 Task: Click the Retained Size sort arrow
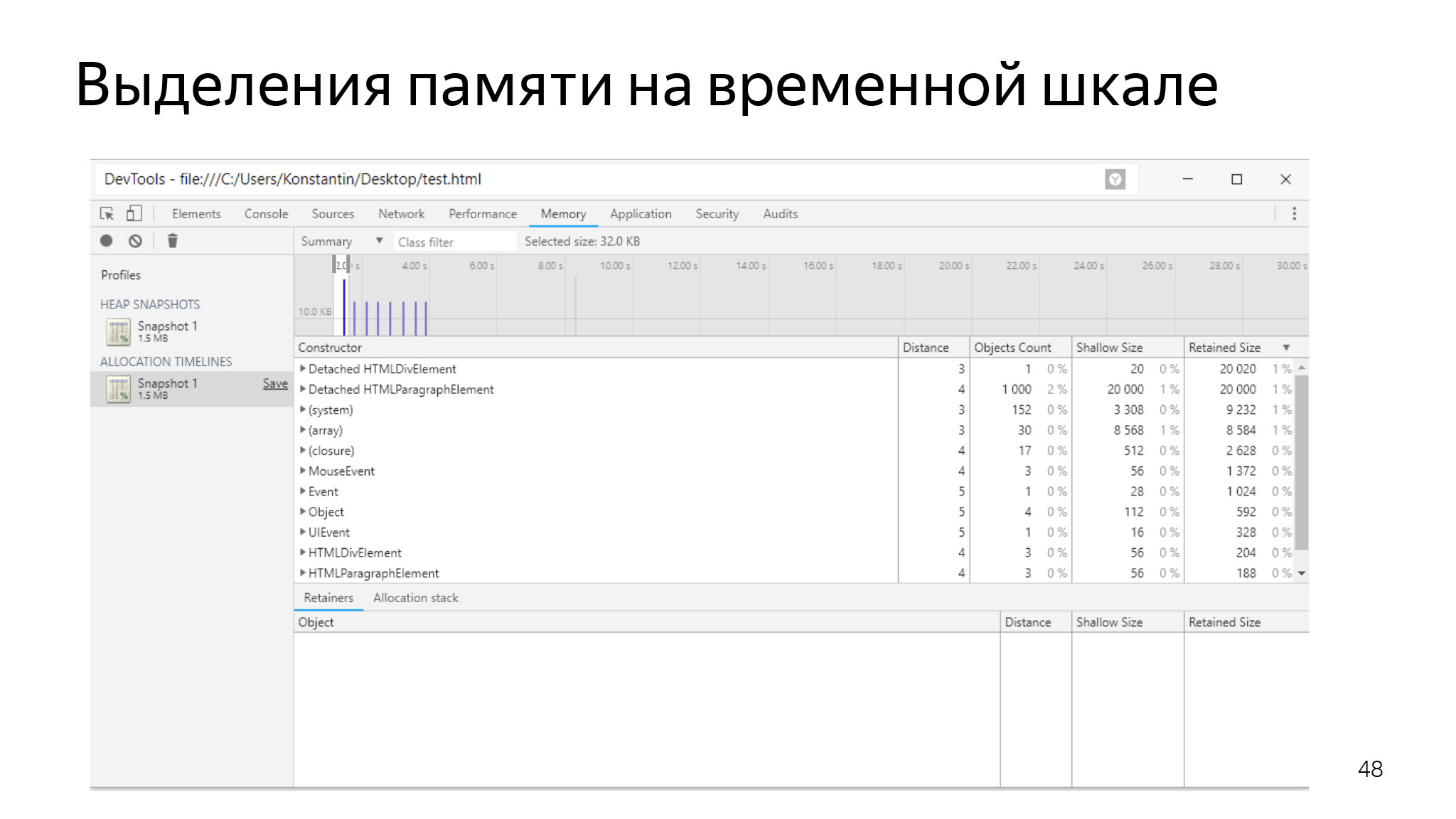coord(1287,348)
